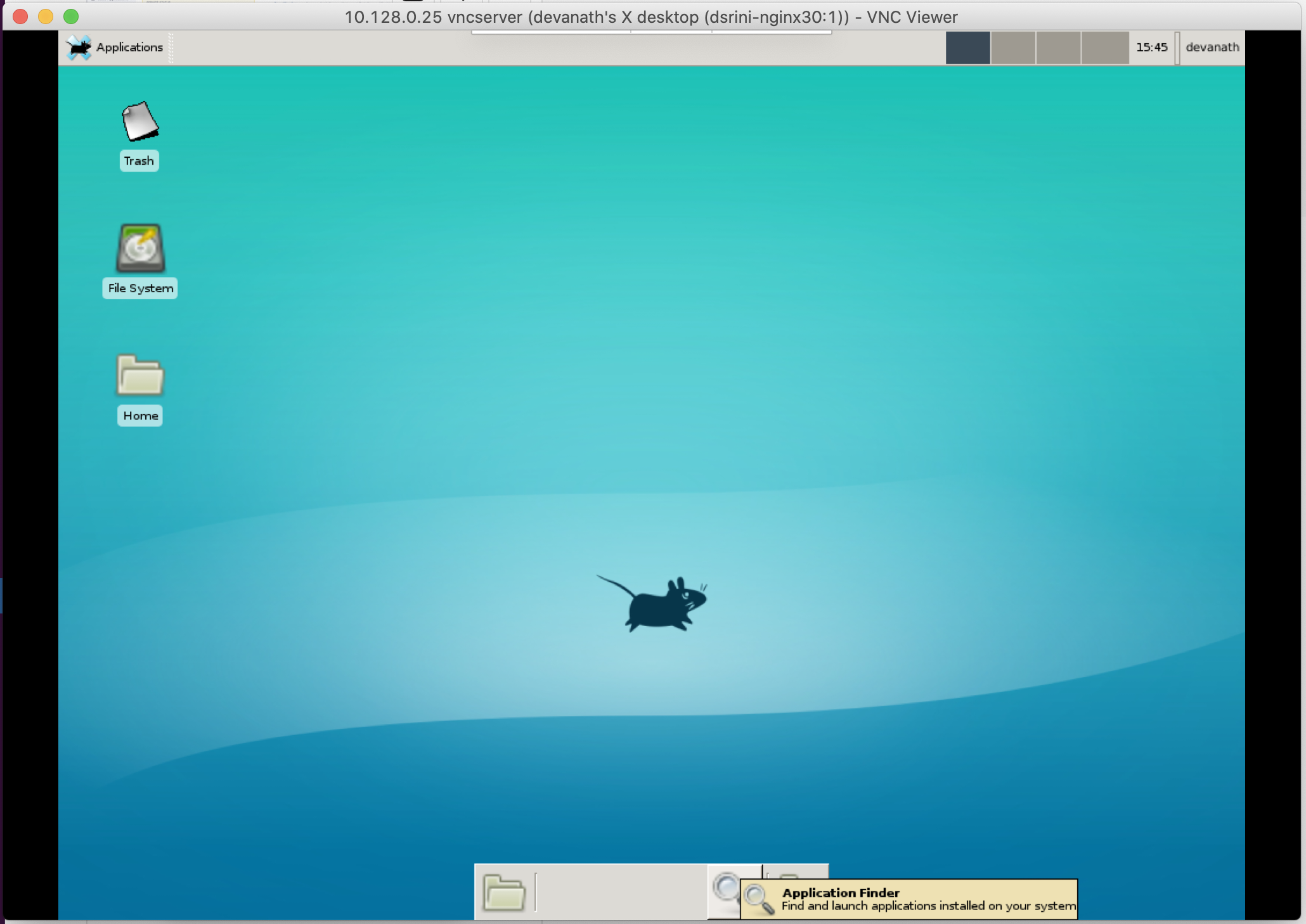Open the File System drive icon
This screenshot has width=1306, height=924.
(140, 248)
